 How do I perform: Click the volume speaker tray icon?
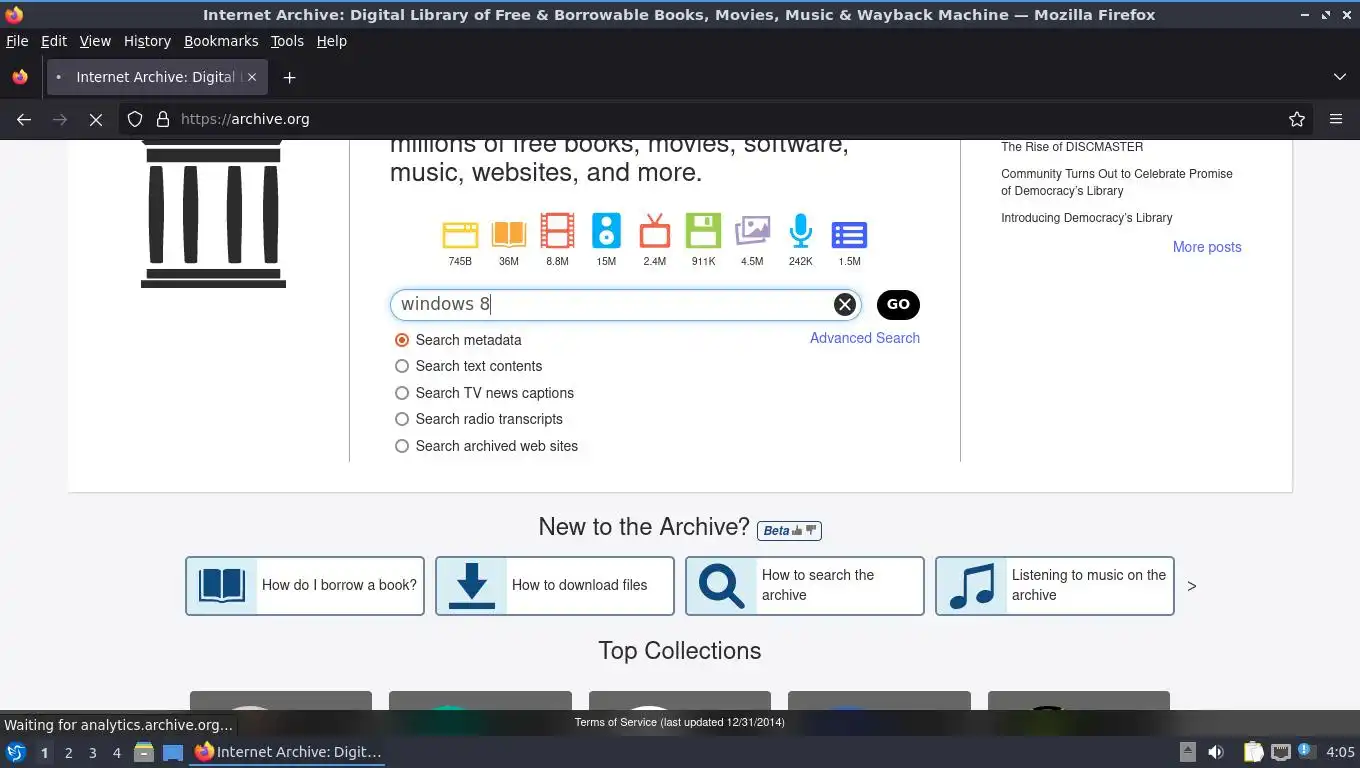(1216, 752)
